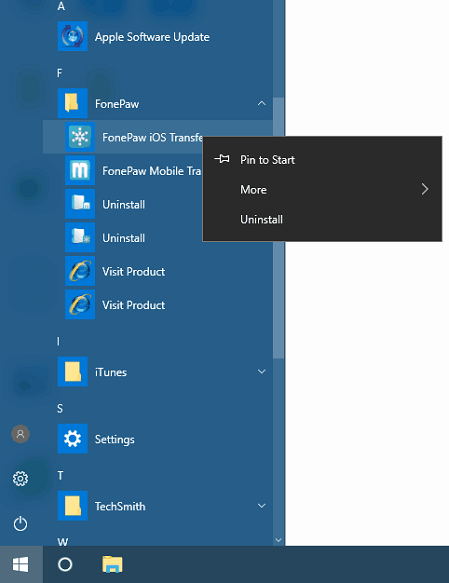Click the FonePaw Mobile Transfer label
449x583 pixels.
[152, 171]
